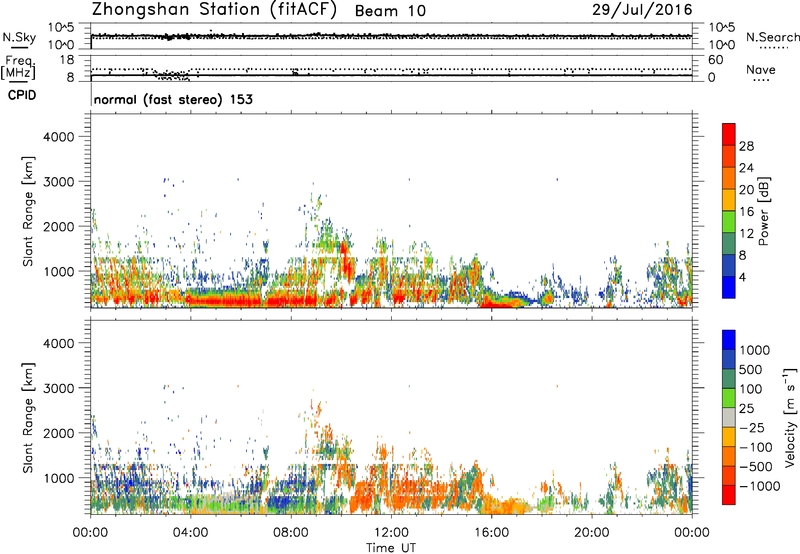Click the 'Velocity [m s⁻¹]' colorbar label
Screen dimensions: 800x554
790,417
